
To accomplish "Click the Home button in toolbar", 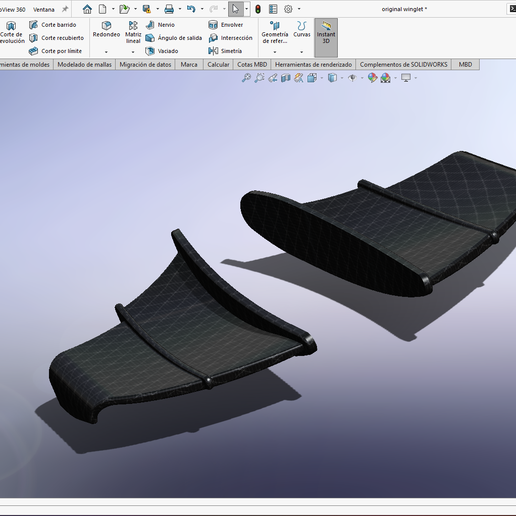I will (x=87, y=9).
